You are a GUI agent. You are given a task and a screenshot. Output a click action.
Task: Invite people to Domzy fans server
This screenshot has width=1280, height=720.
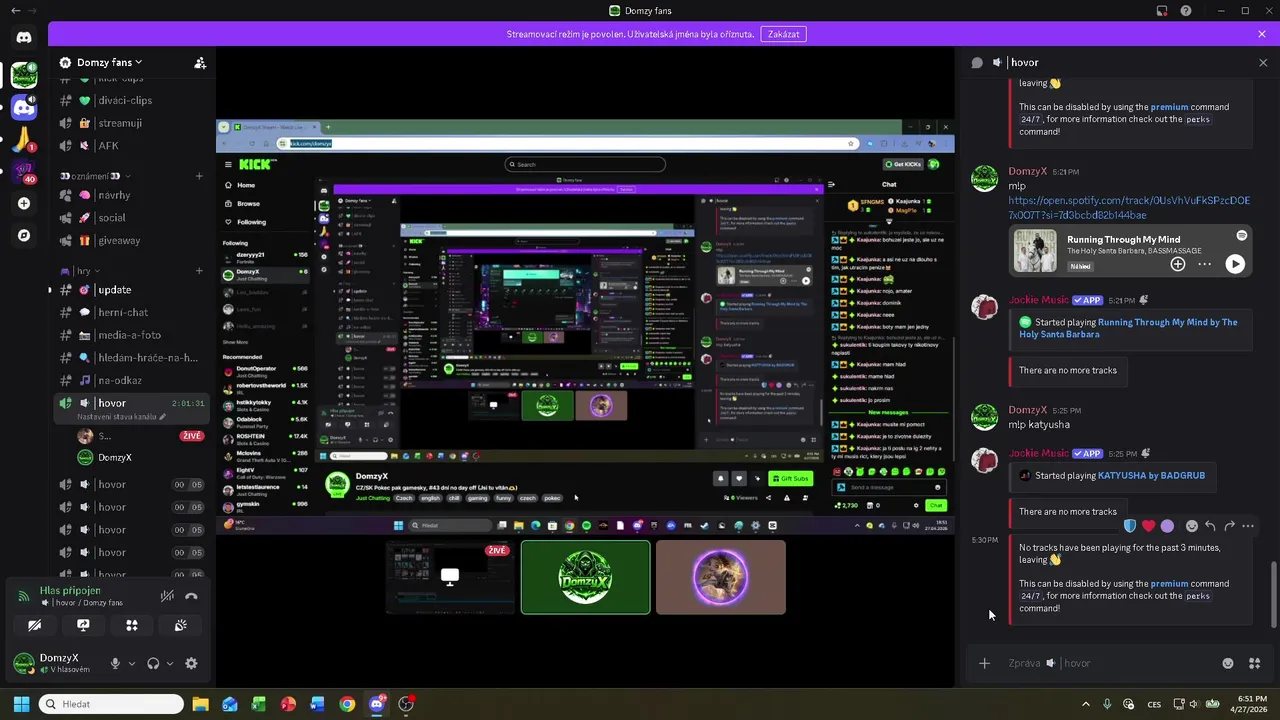point(200,62)
